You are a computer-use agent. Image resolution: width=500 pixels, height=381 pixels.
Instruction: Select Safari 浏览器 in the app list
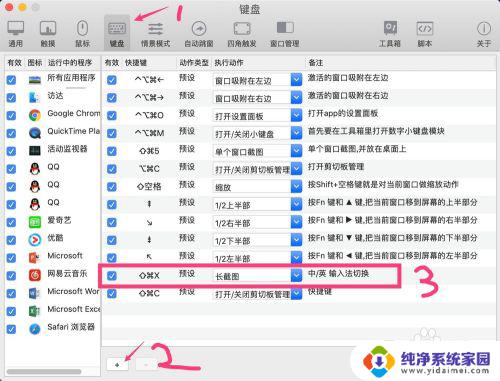tap(53, 329)
